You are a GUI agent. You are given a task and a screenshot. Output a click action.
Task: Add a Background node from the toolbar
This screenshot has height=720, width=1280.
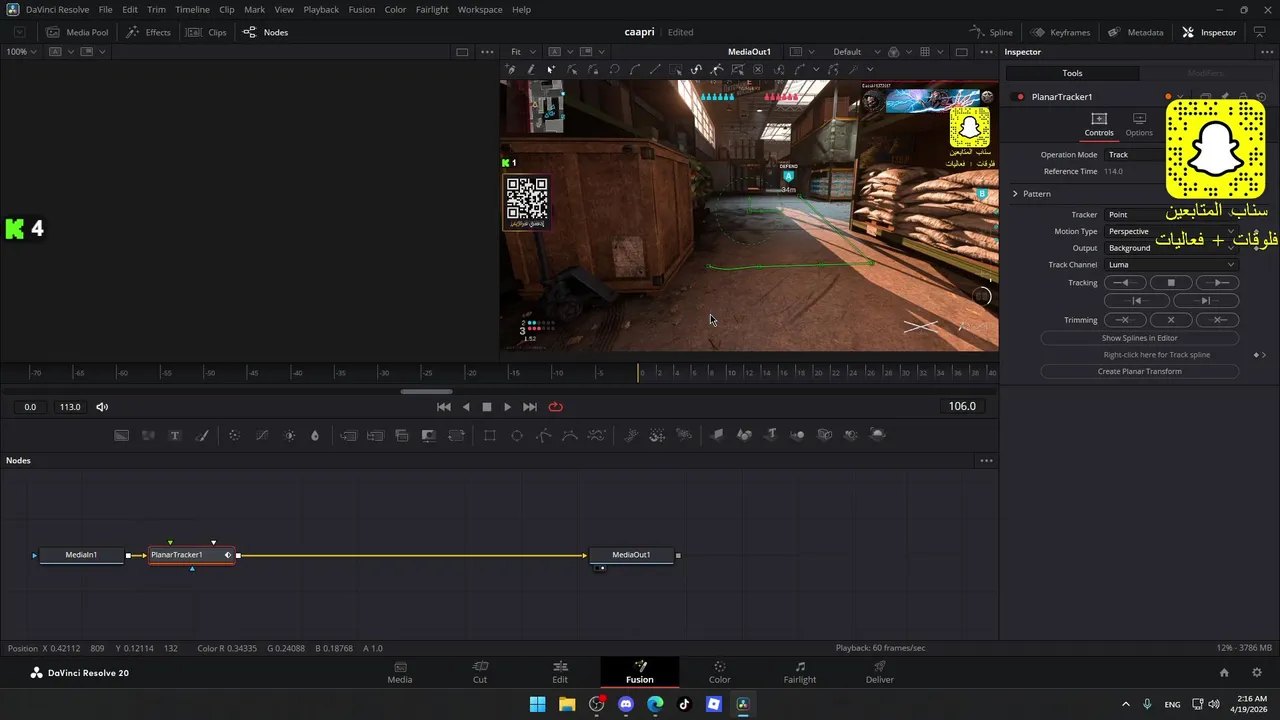coord(121,435)
